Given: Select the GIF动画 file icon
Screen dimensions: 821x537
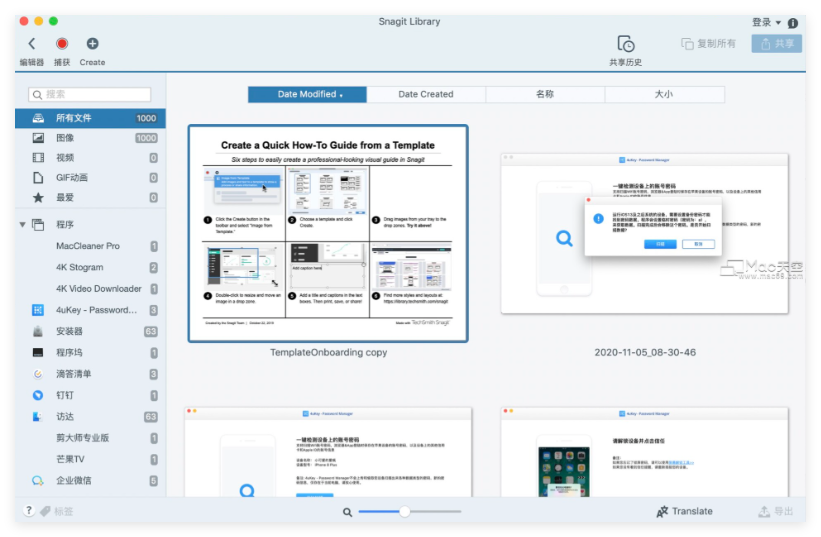Looking at the screenshot, I should 38,178.
